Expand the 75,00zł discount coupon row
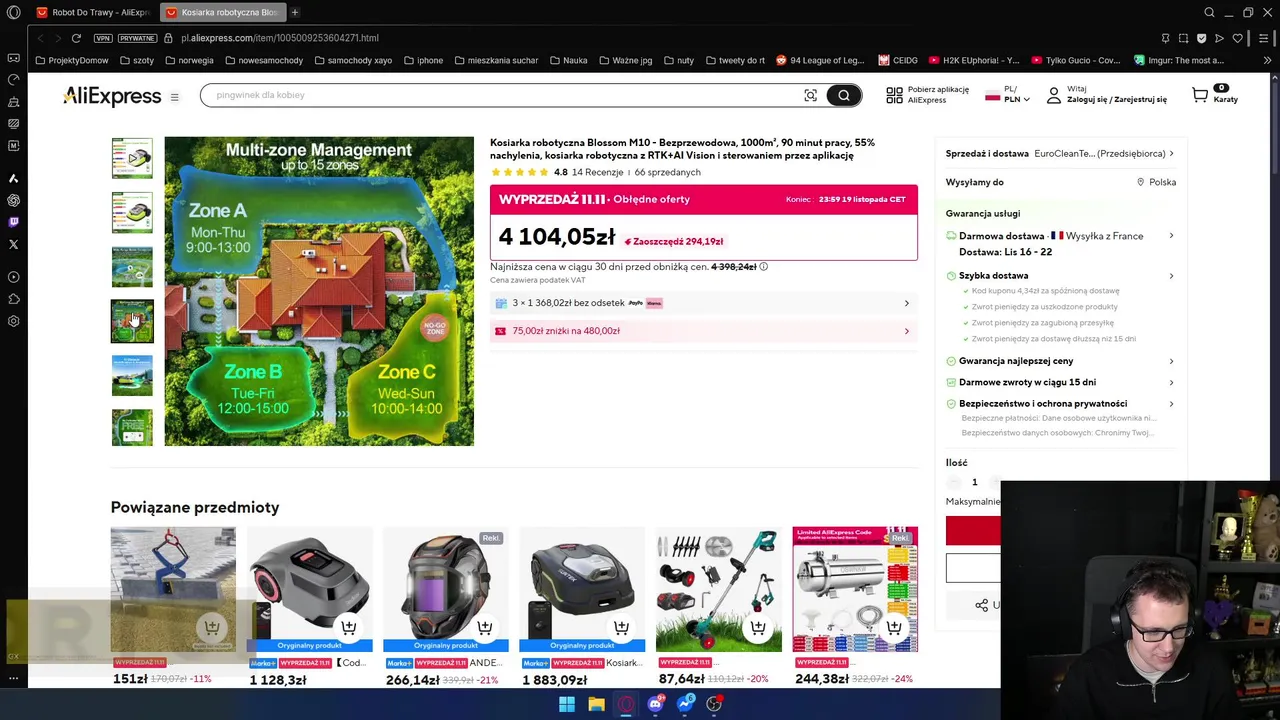Viewport: 1280px width, 720px height. coord(703,331)
